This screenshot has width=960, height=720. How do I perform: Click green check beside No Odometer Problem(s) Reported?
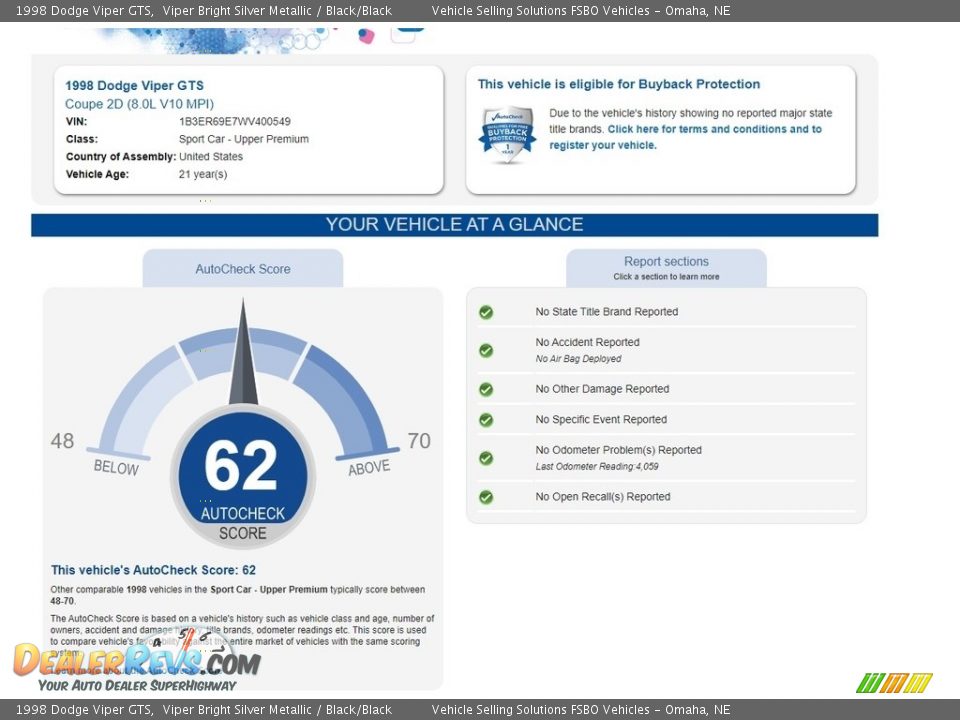tap(486, 458)
